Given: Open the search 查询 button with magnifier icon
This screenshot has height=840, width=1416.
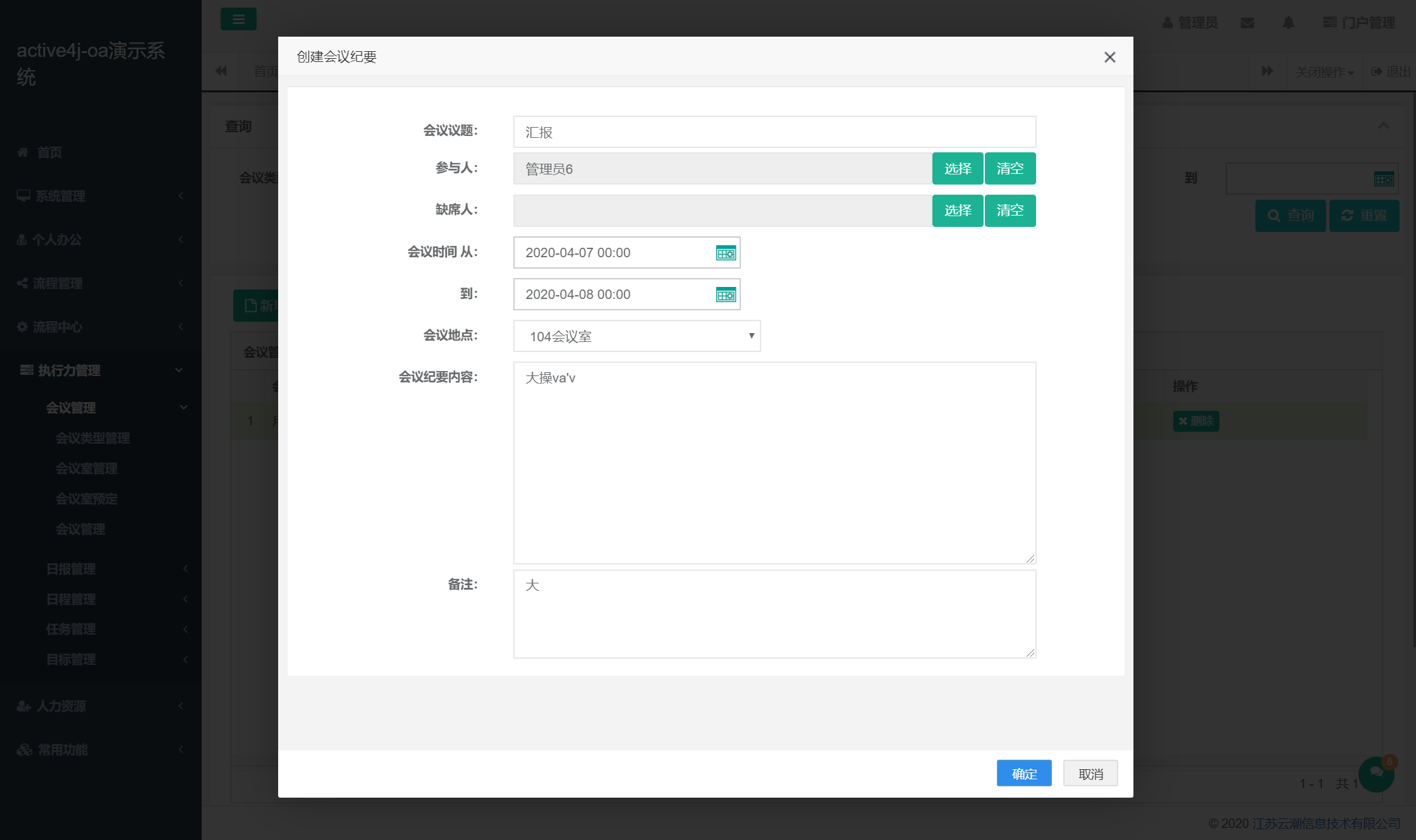Looking at the screenshot, I should [x=1291, y=216].
